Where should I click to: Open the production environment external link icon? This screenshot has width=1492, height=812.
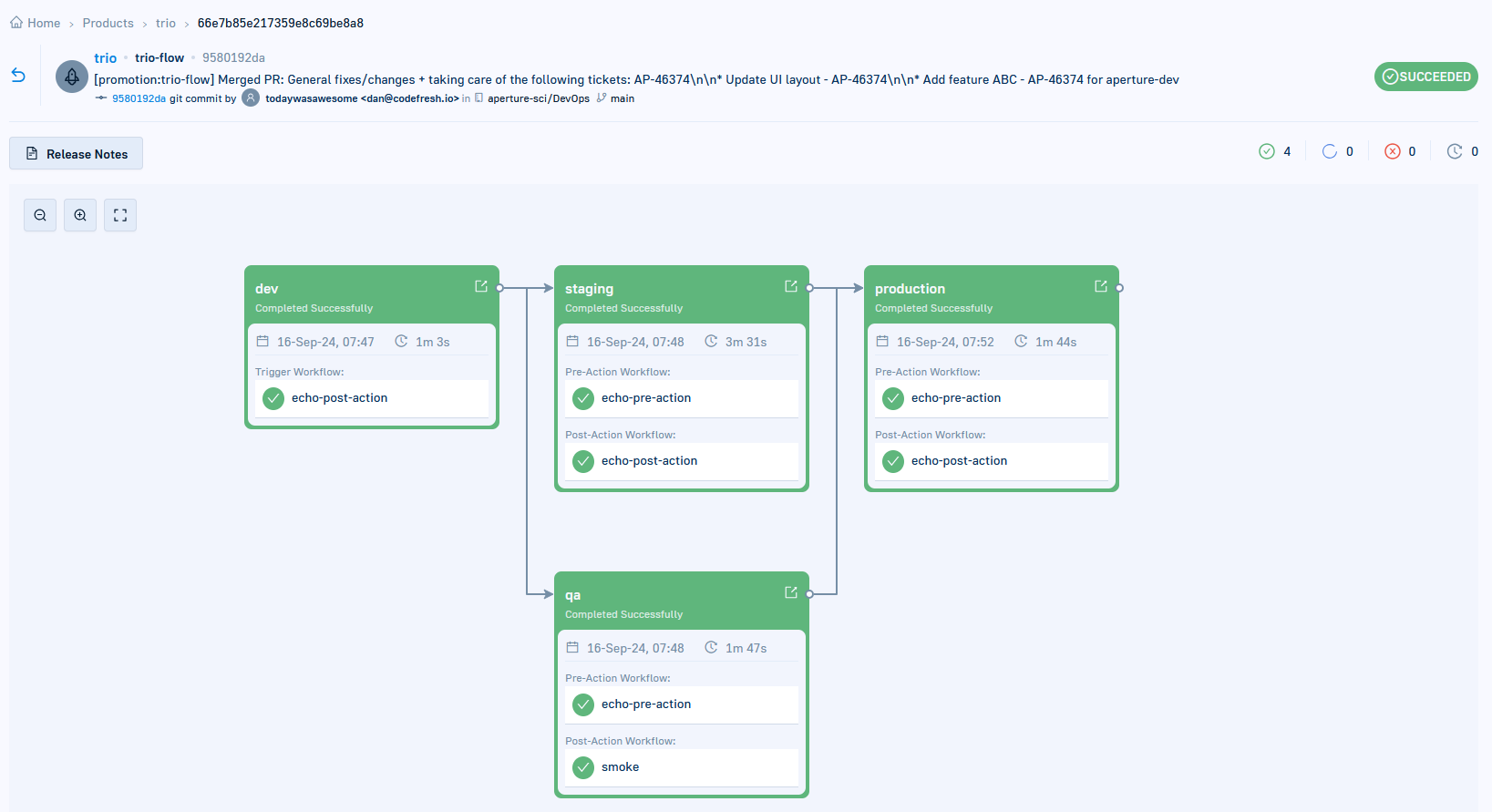[x=1101, y=286]
